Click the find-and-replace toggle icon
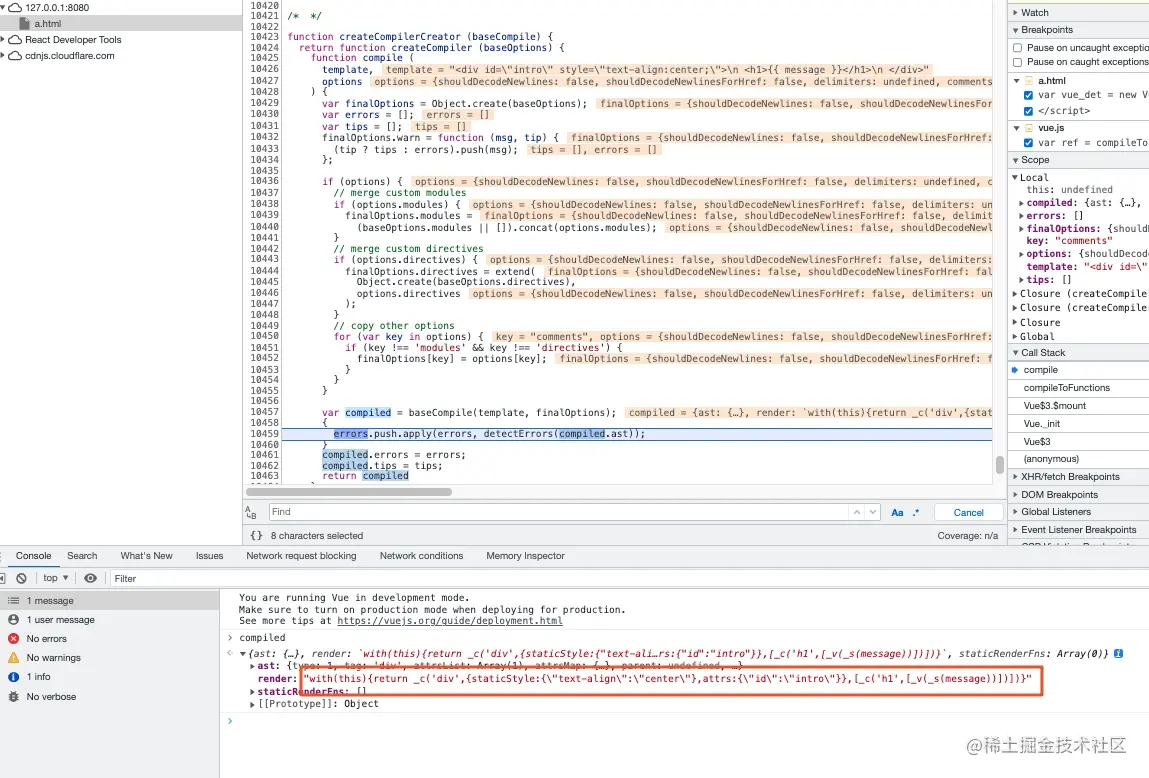Screen dimensions: 1149x778 pyautogui.click(x=251, y=512)
